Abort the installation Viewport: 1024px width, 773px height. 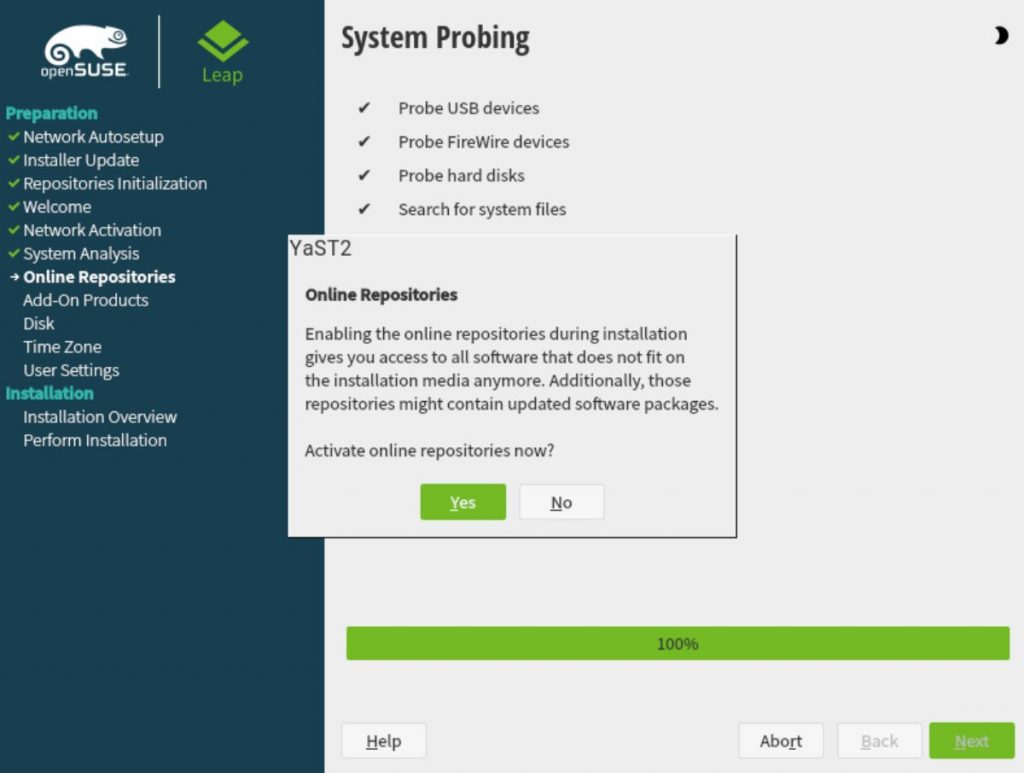[x=780, y=740]
